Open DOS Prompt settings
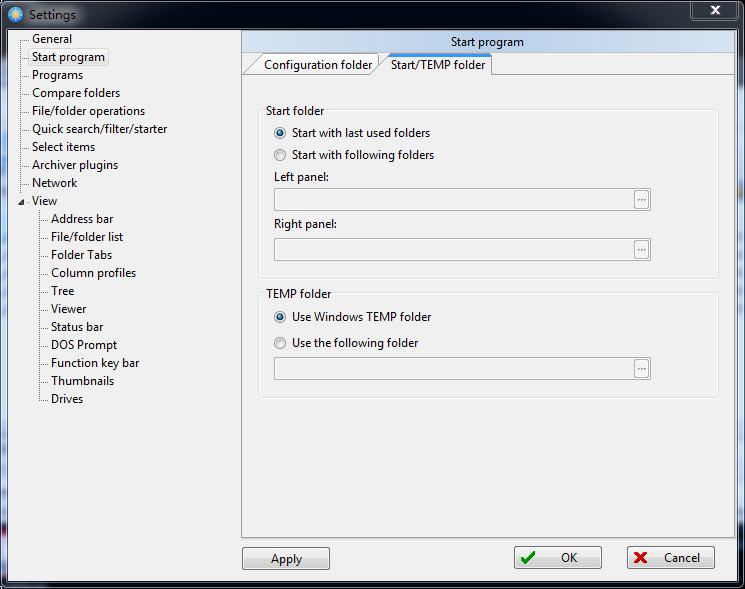The width and height of the screenshot is (745, 589). [x=84, y=345]
